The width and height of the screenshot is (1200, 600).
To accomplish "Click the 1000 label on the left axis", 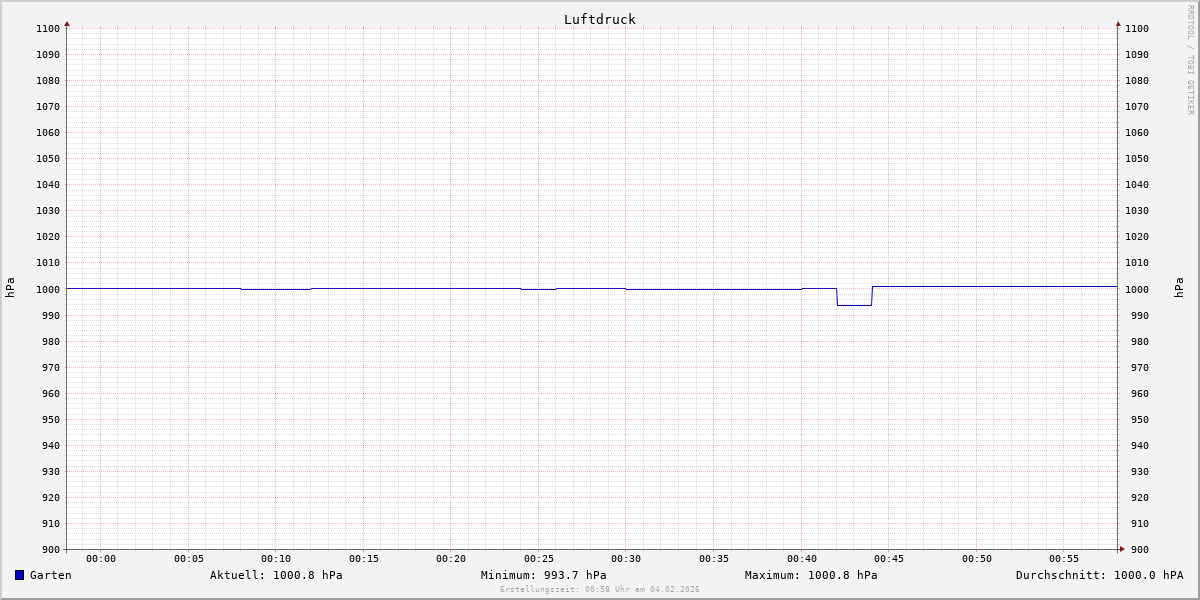I will pos(48,289).
